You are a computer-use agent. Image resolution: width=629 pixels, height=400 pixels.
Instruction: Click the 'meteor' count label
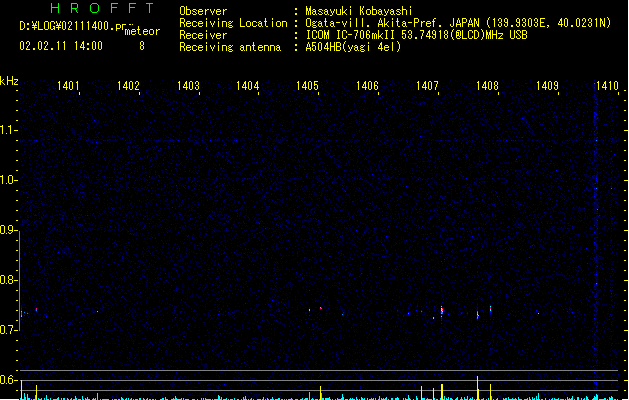pos(142,31)
